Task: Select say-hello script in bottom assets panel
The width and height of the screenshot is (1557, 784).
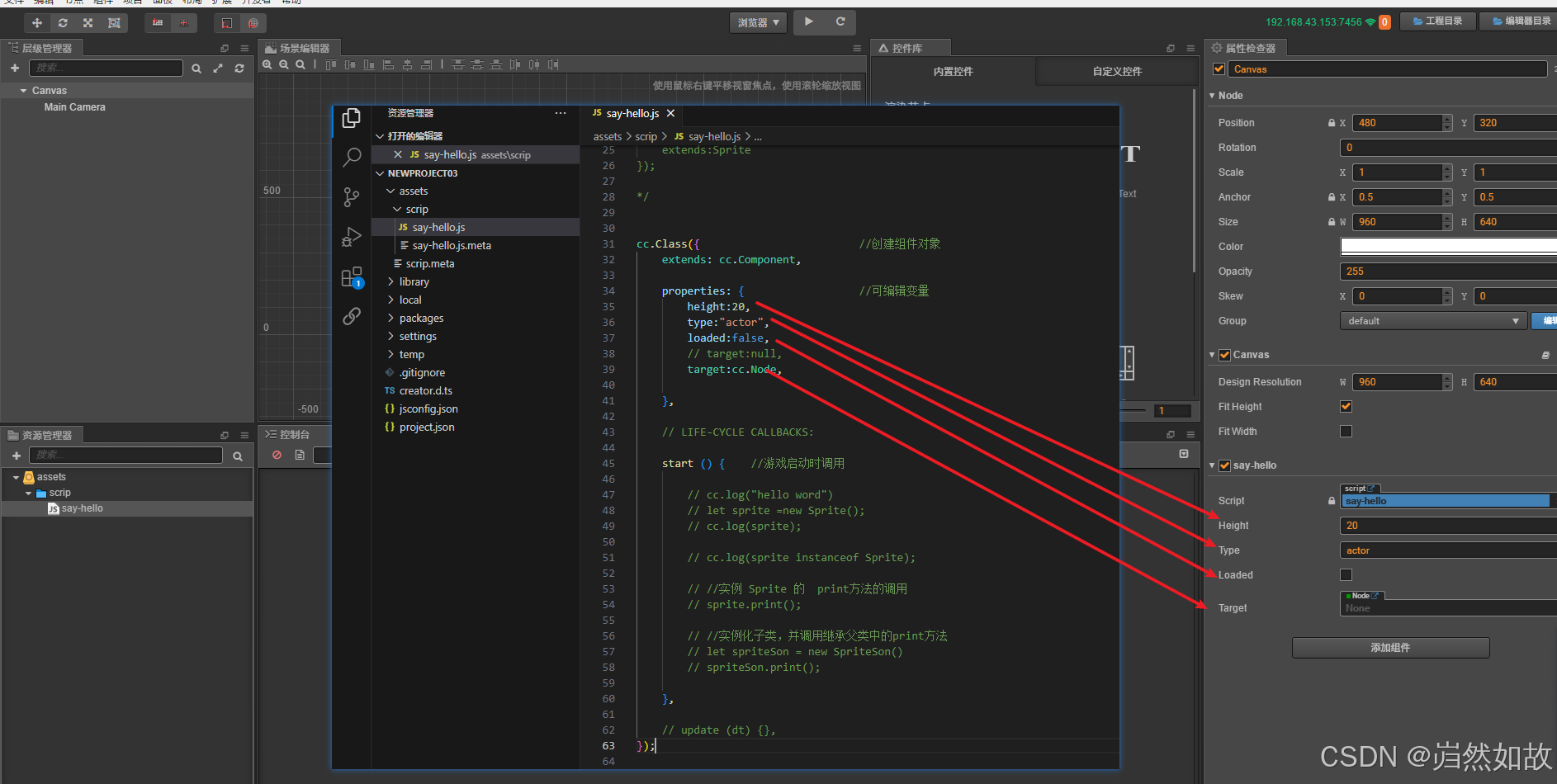Action: tap(82, 508)
